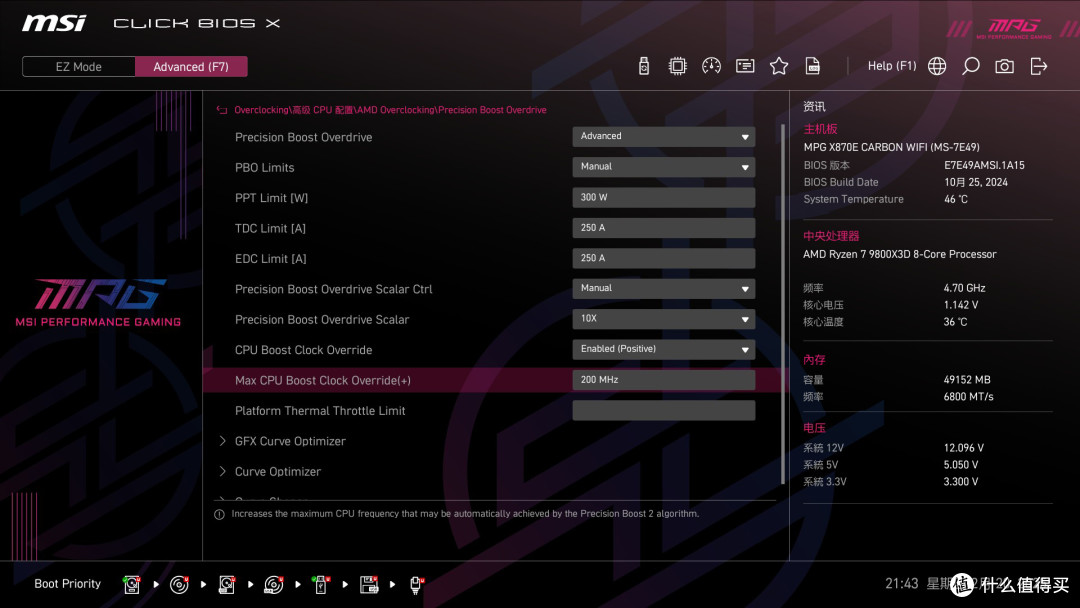The image size is (1080, 608).
Task: Click the memory capacity '49152 MB'
Action: (x=966, y=380)
